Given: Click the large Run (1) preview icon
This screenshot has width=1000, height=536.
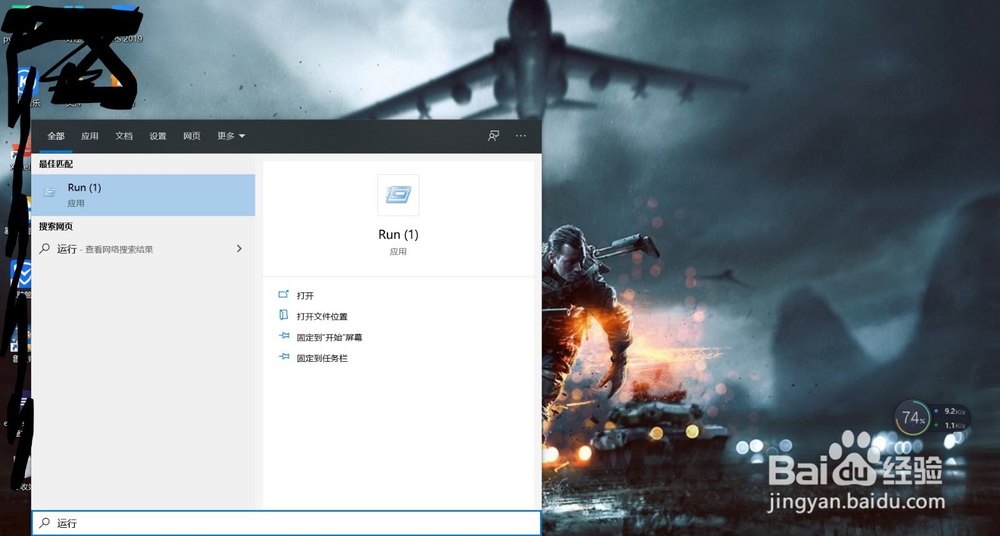Looking at the screenshot, I should tap(399, 195).
